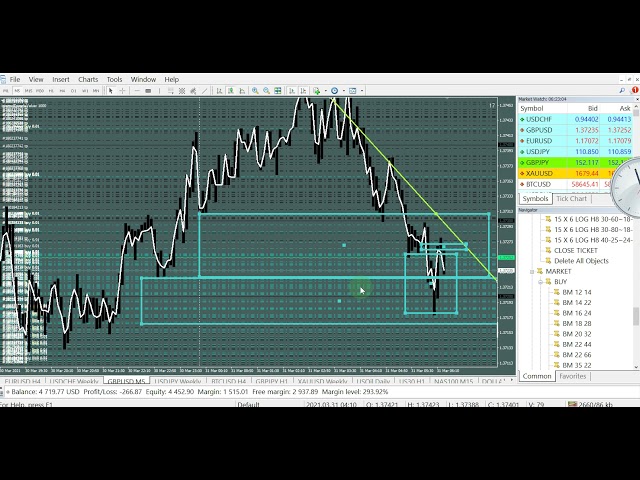Open the Charts menu
The width and height of the screenshot is (640, 480).
click(88, 79)
